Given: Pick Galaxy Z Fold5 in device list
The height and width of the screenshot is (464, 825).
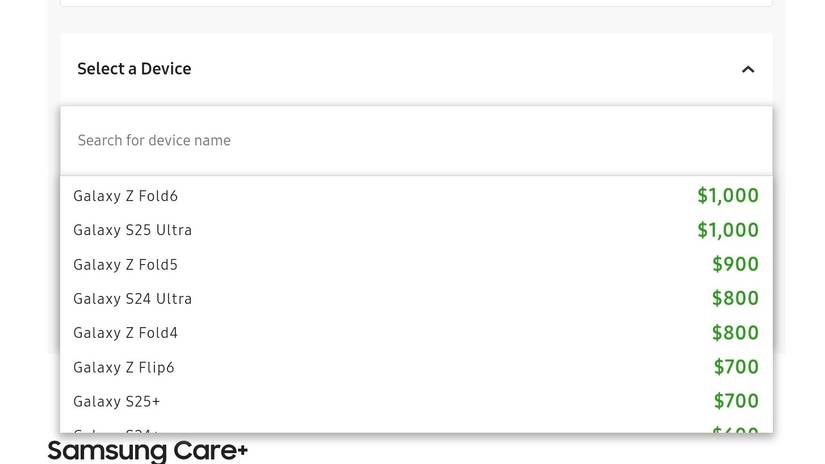Looking at the screenshot, I should [126, 265].
